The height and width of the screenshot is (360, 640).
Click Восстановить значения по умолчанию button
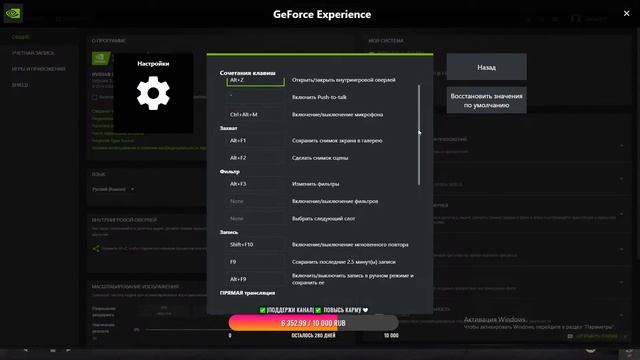(487, 100)
